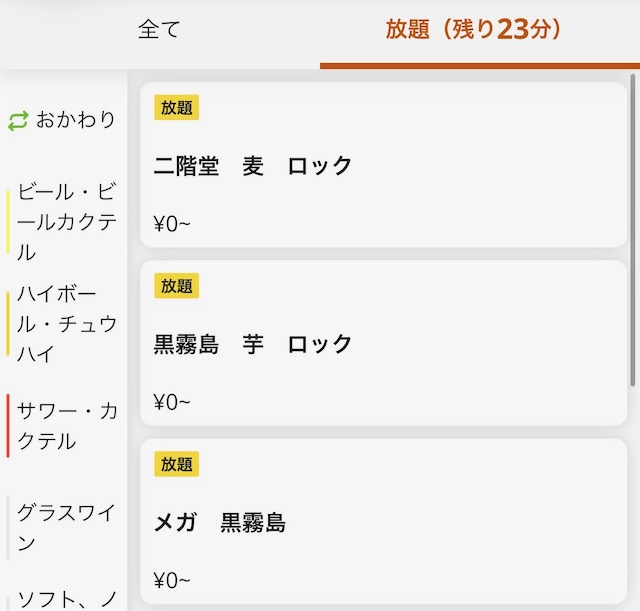
Task: Tap the 放題 badge on 黒霧島 芋 ロック
Action: click(177, 286)
